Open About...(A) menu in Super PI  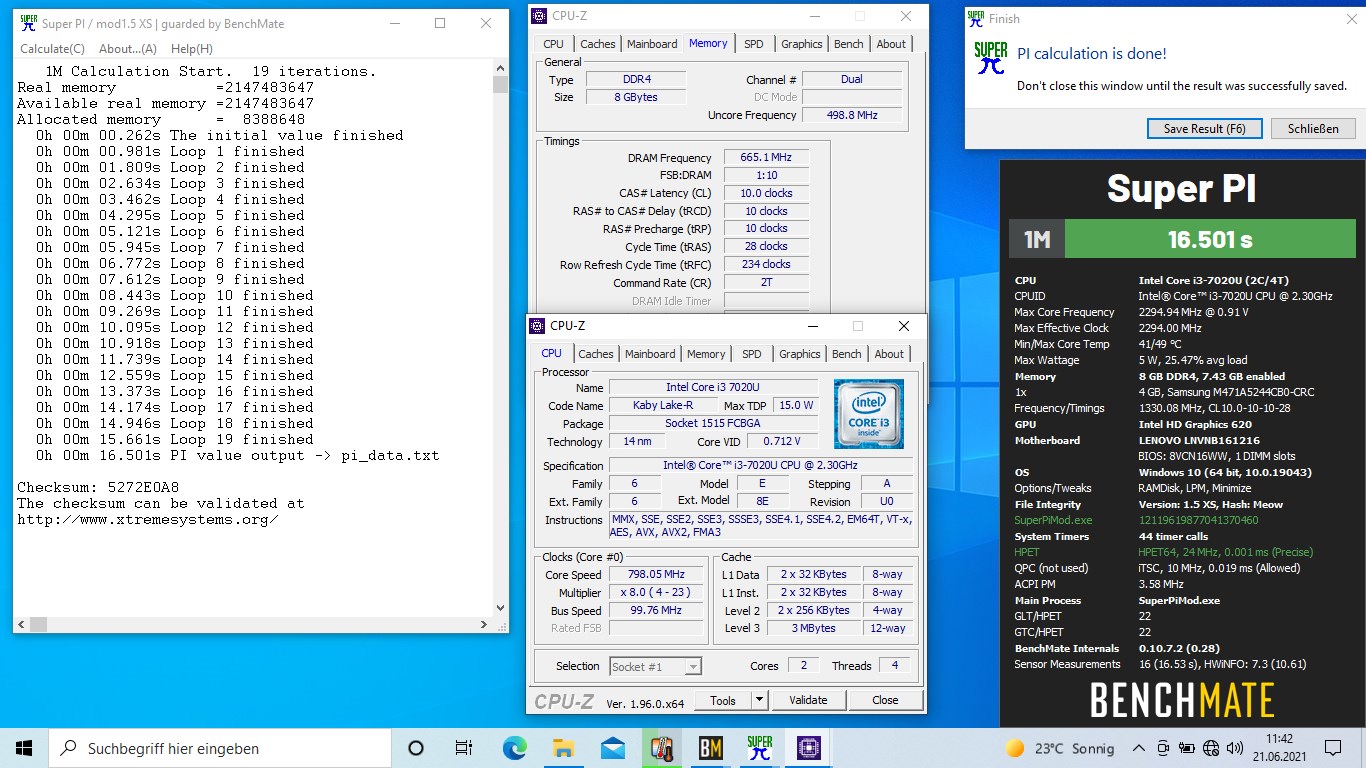pyautogui.click(x=128, y=48)
